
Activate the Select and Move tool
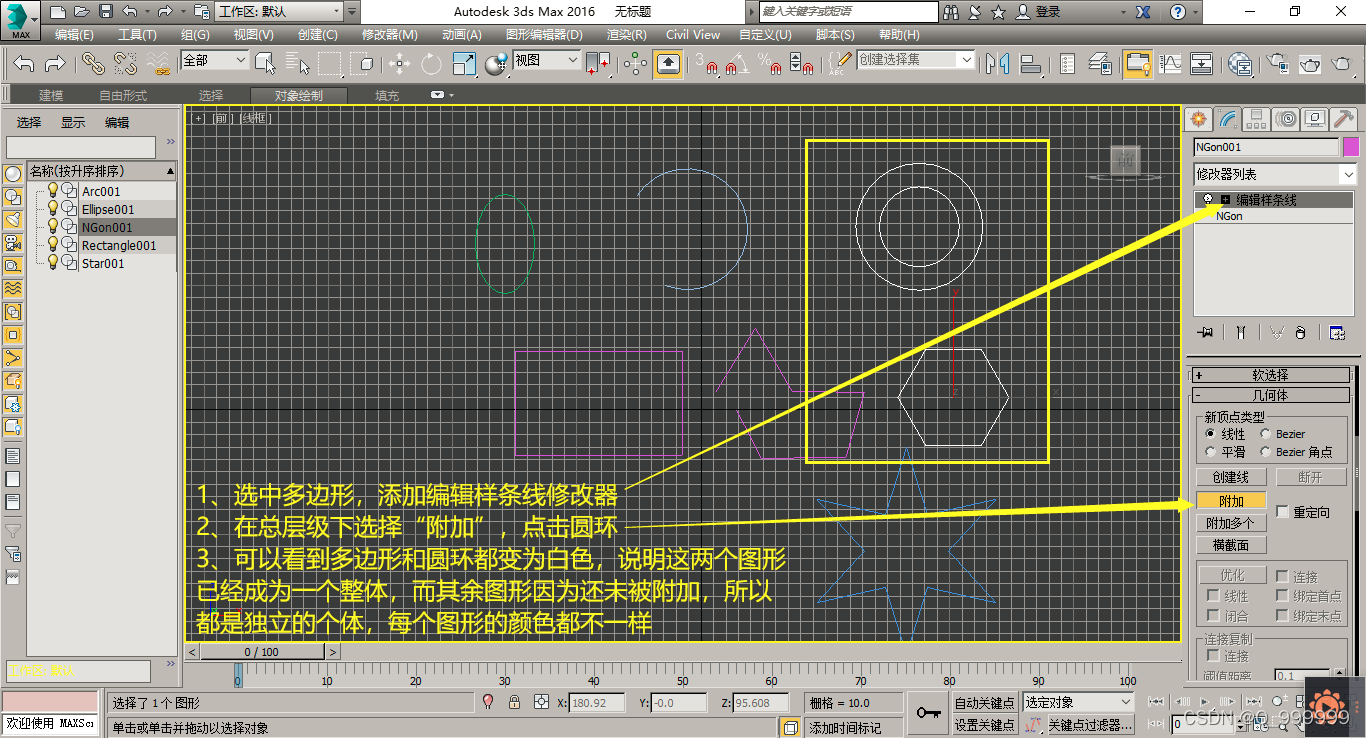(x=400, y=64)
